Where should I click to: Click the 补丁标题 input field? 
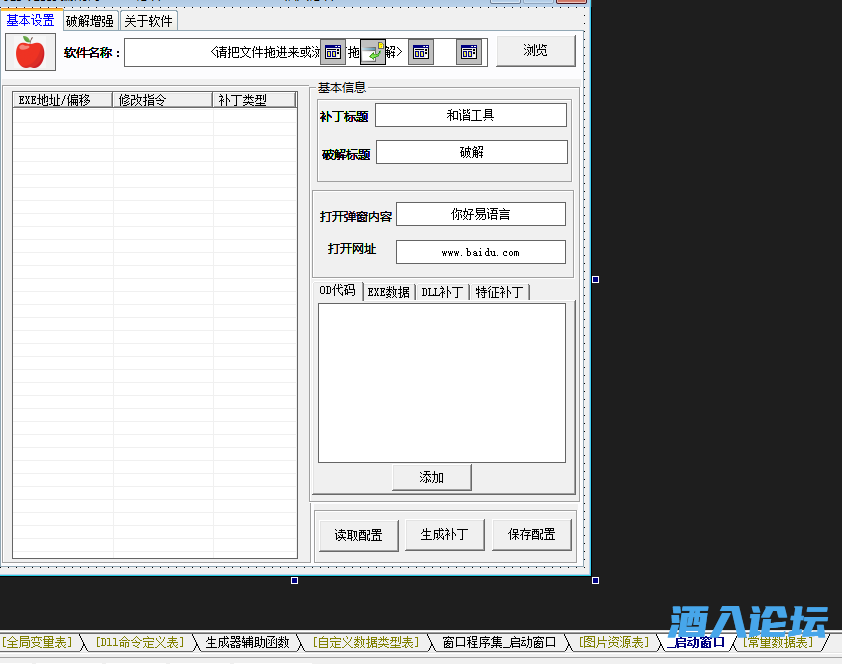(470, 115)
